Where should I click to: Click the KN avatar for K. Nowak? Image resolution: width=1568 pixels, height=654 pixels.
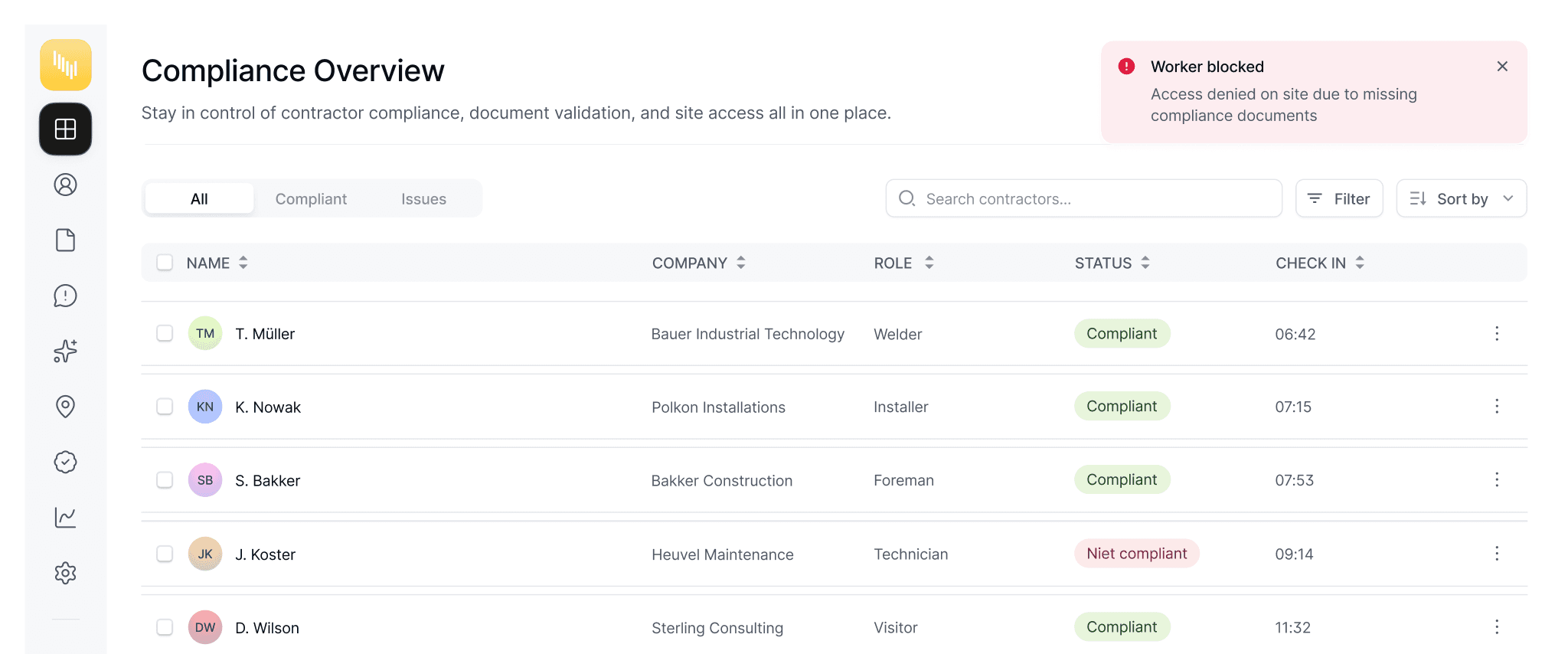[205, 407]
